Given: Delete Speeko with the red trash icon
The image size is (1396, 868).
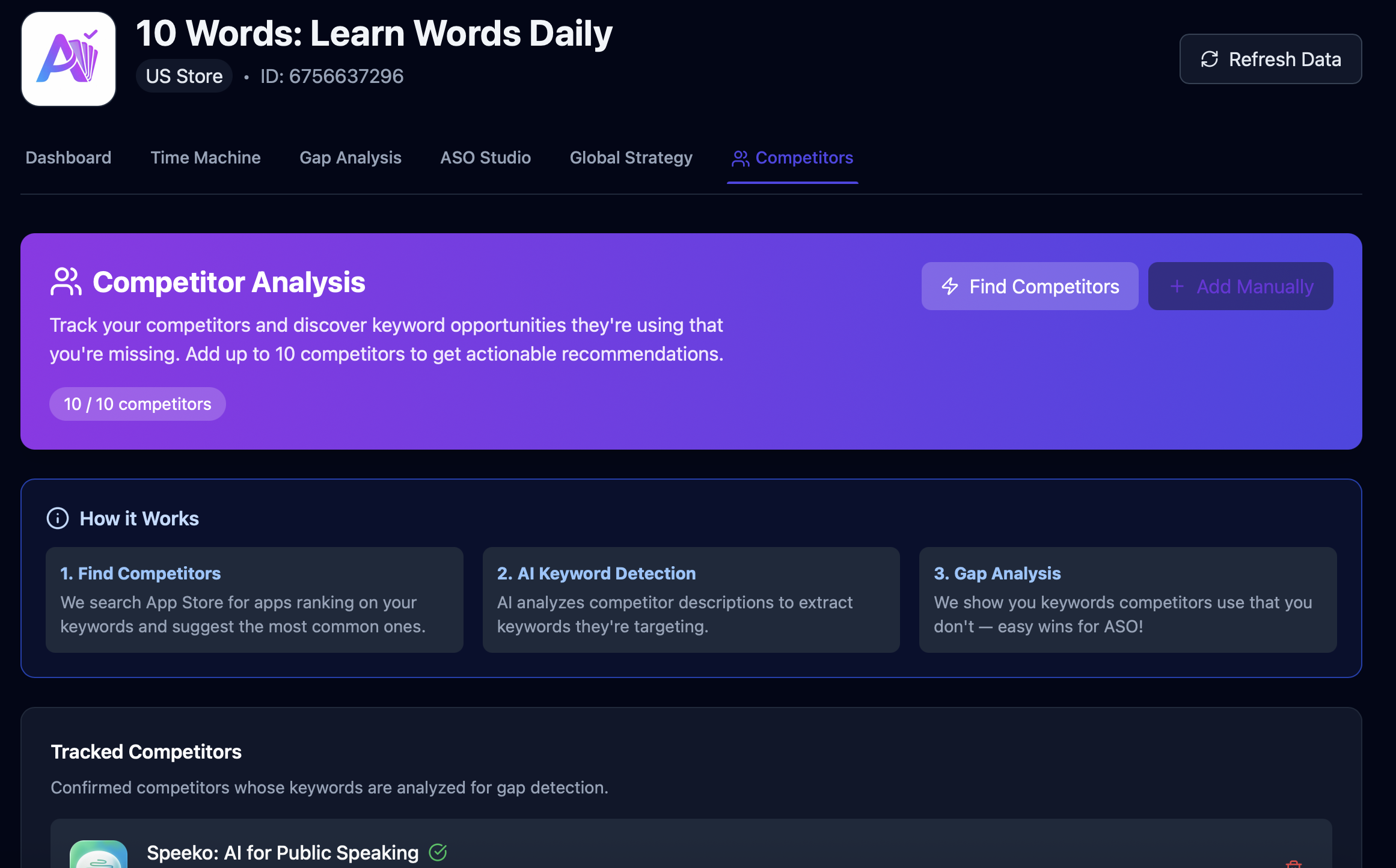Looking at the screenshot, I should click(1293, 864).
